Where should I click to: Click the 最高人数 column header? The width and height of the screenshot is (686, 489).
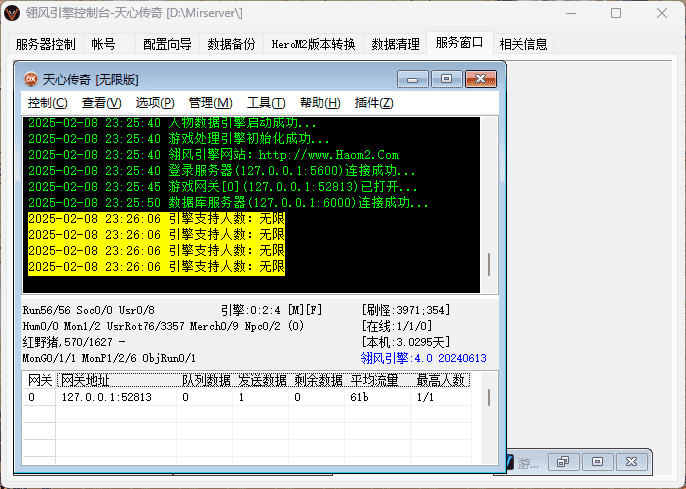441,381
